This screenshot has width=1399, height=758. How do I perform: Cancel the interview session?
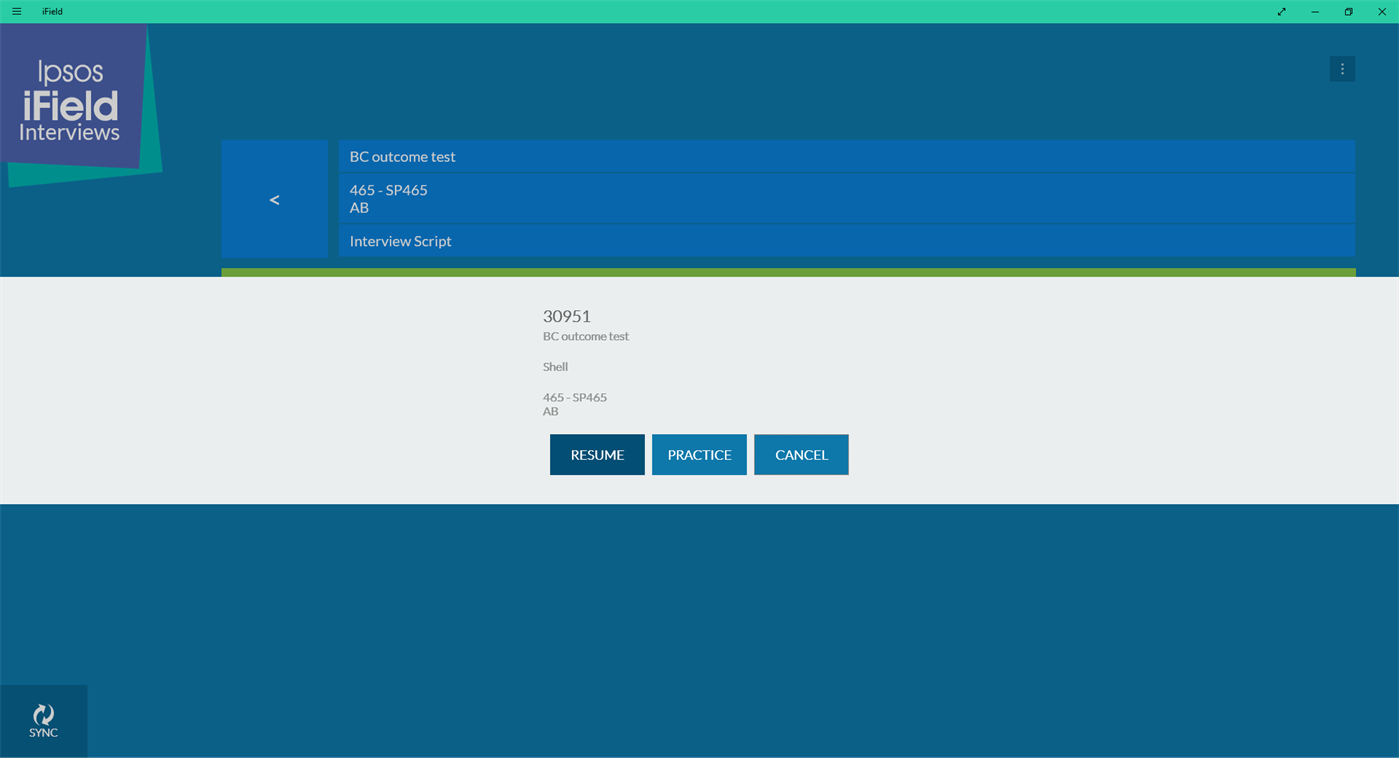(x=801, y=454)
